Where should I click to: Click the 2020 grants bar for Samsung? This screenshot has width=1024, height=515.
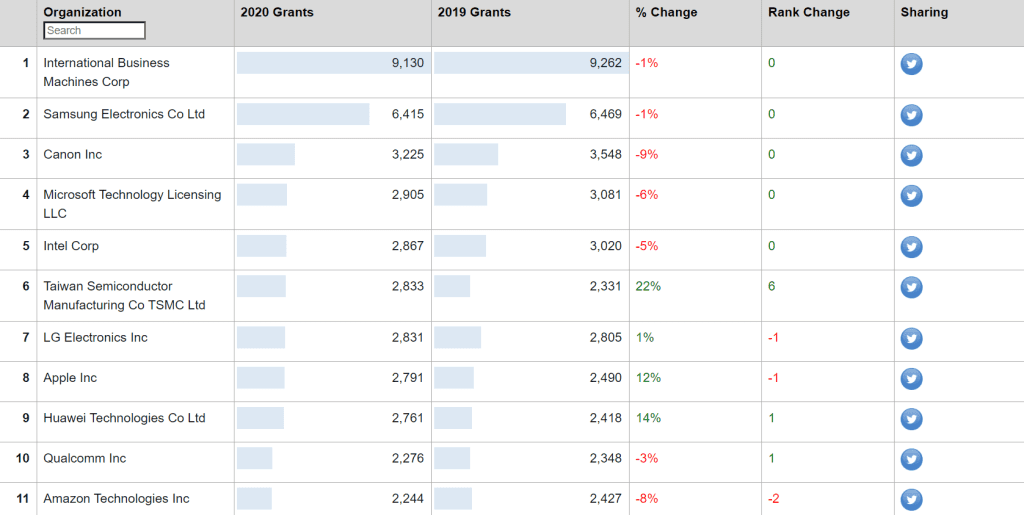tap(303, 114)
